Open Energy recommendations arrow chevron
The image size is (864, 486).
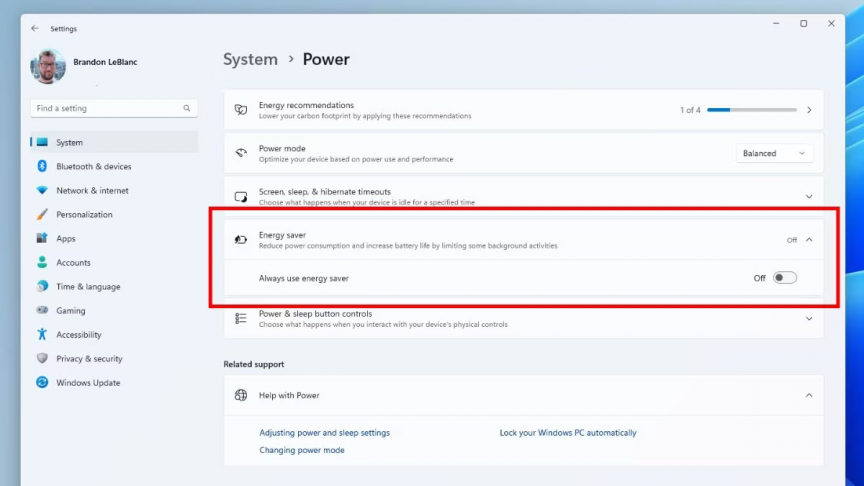pyautogui.click(x=809, y=110)
